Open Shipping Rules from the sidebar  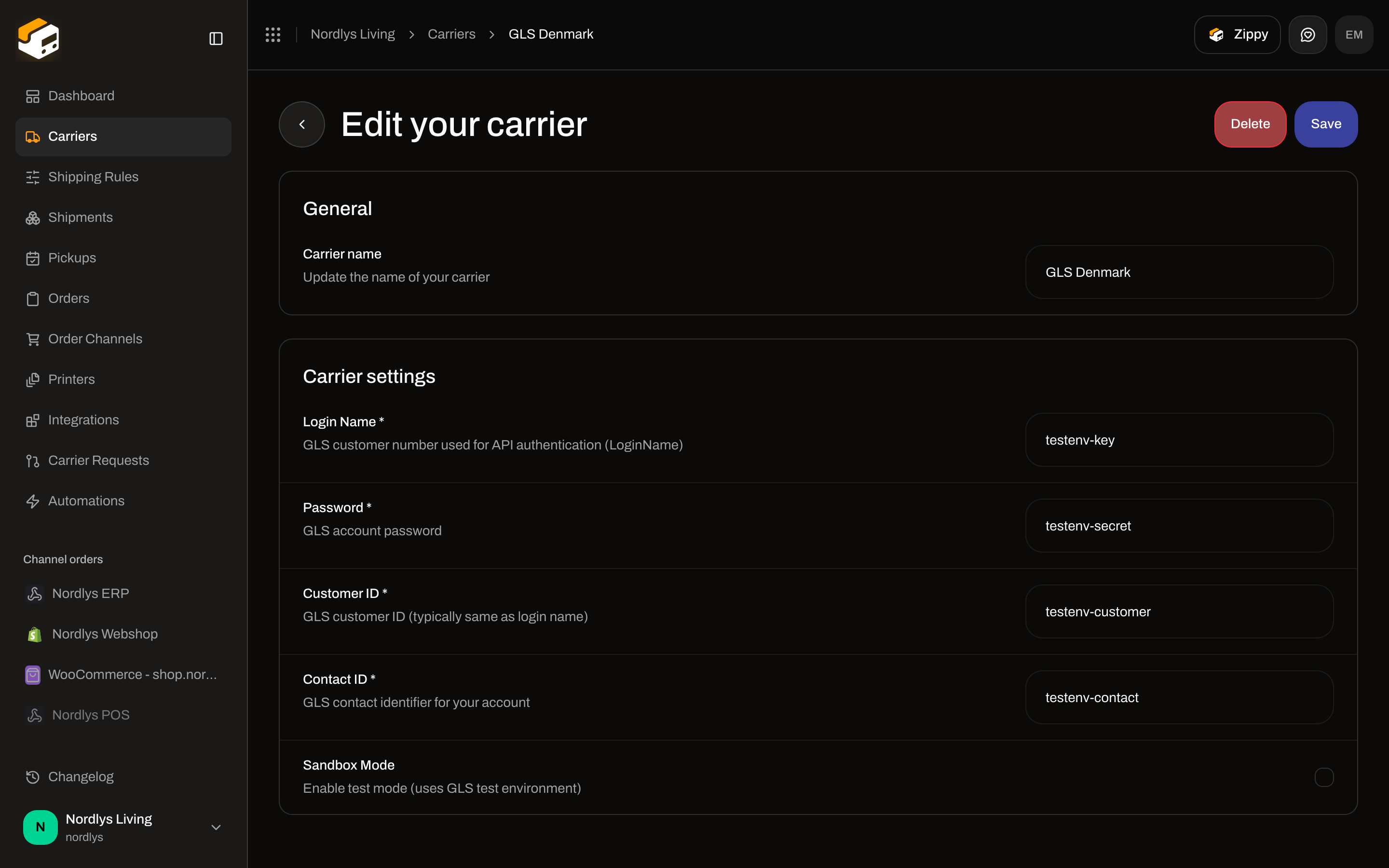(x=123, y=177)
